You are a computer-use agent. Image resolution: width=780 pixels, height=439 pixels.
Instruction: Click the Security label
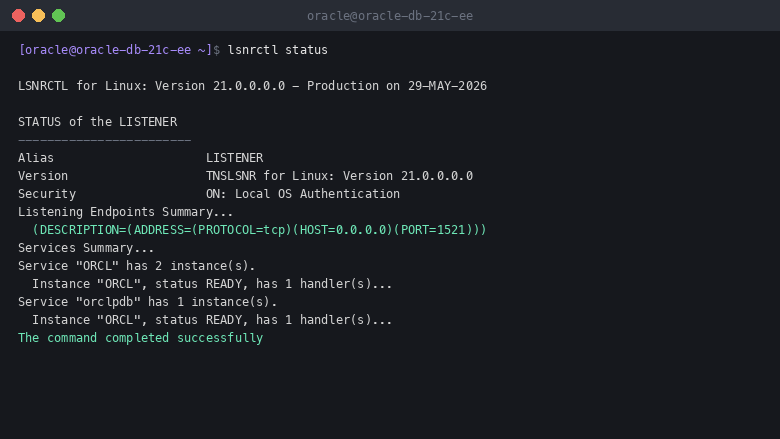47,194
